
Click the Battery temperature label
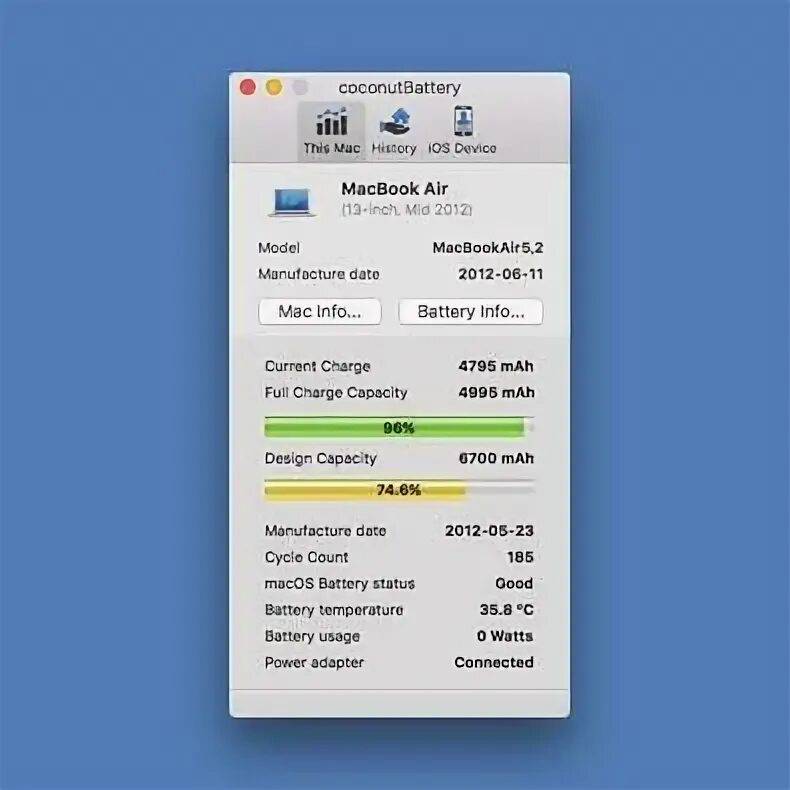pyautogui.click(x=334, y=610)
